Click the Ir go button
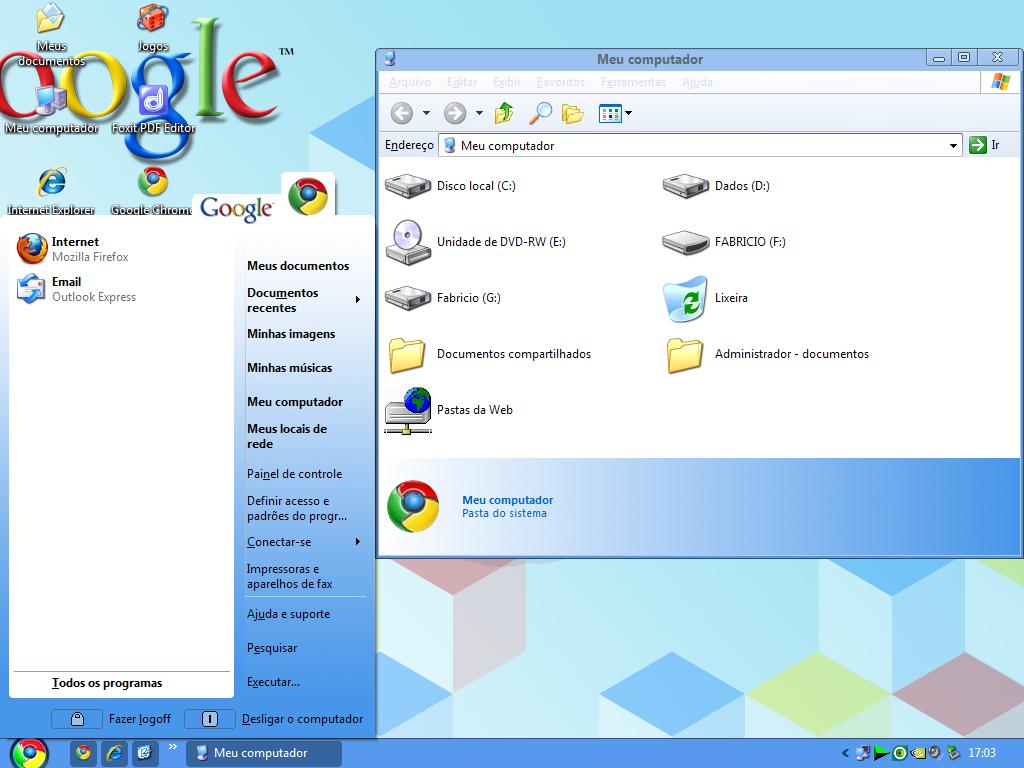This screenshot has width=1024, height=768. pyautogui.click(x=984, y=145)
